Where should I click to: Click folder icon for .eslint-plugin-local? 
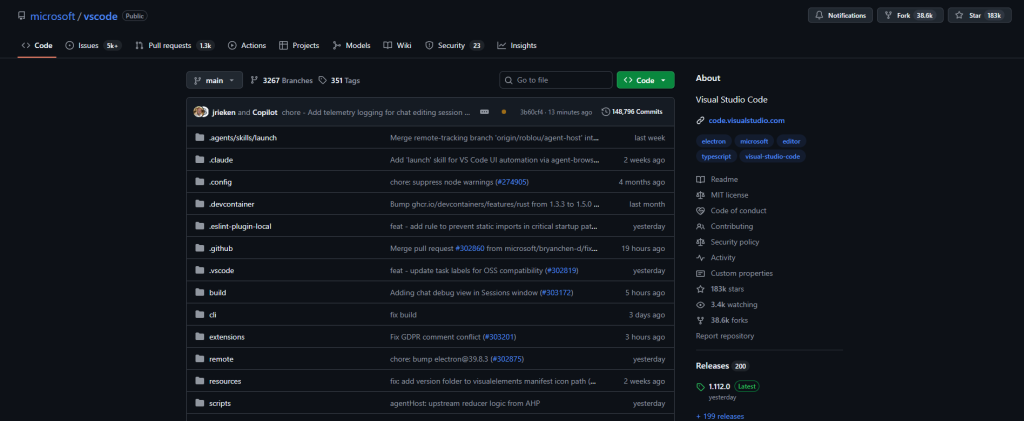point(200,226)
